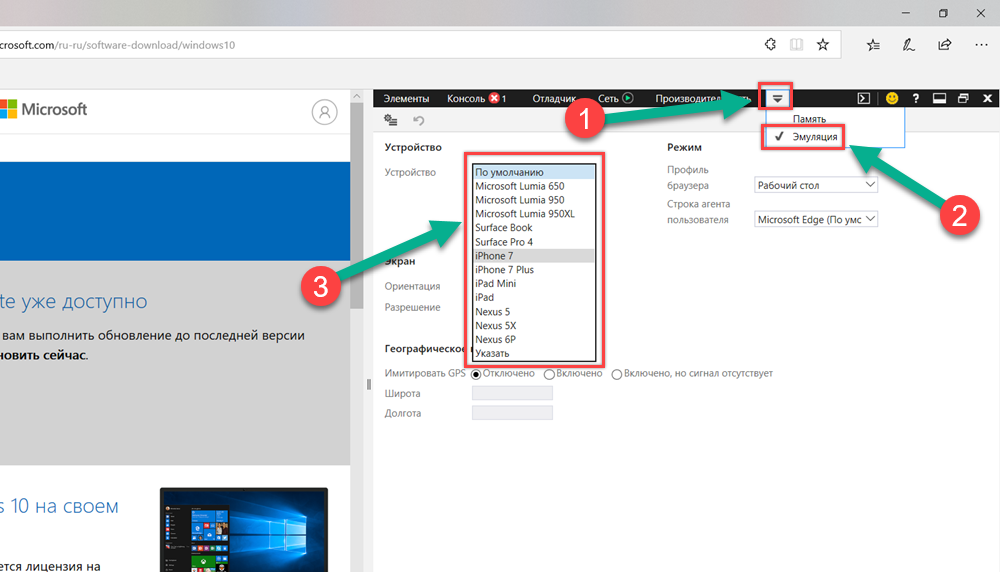Click the 'уже доступно' heading link

tap(84, 301)
